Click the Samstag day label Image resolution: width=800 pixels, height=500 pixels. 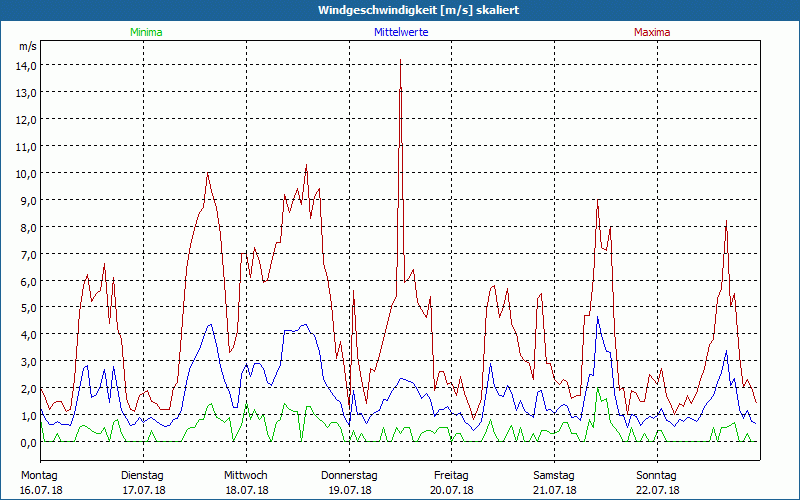tap(554, 475)
